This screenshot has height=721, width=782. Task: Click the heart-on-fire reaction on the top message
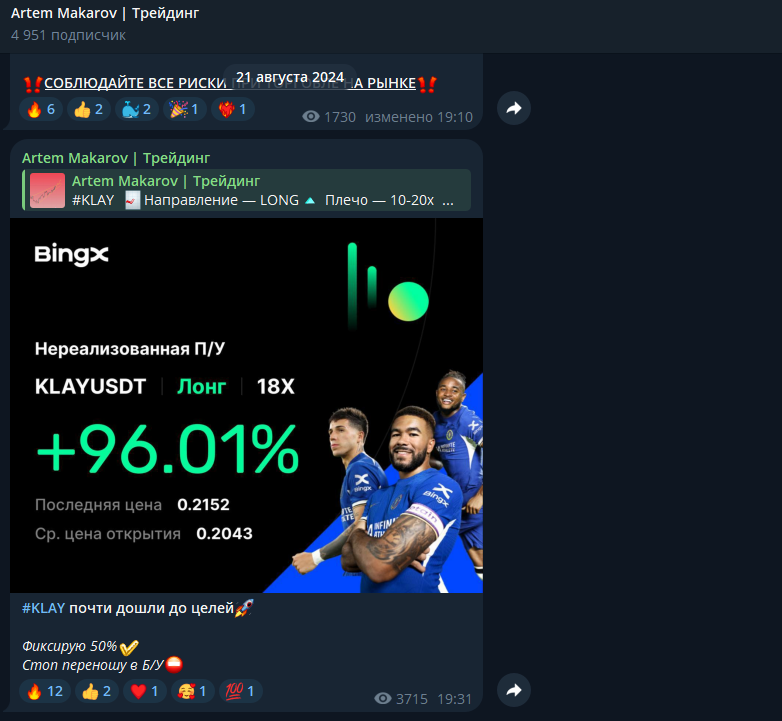[x=232, y=109]
